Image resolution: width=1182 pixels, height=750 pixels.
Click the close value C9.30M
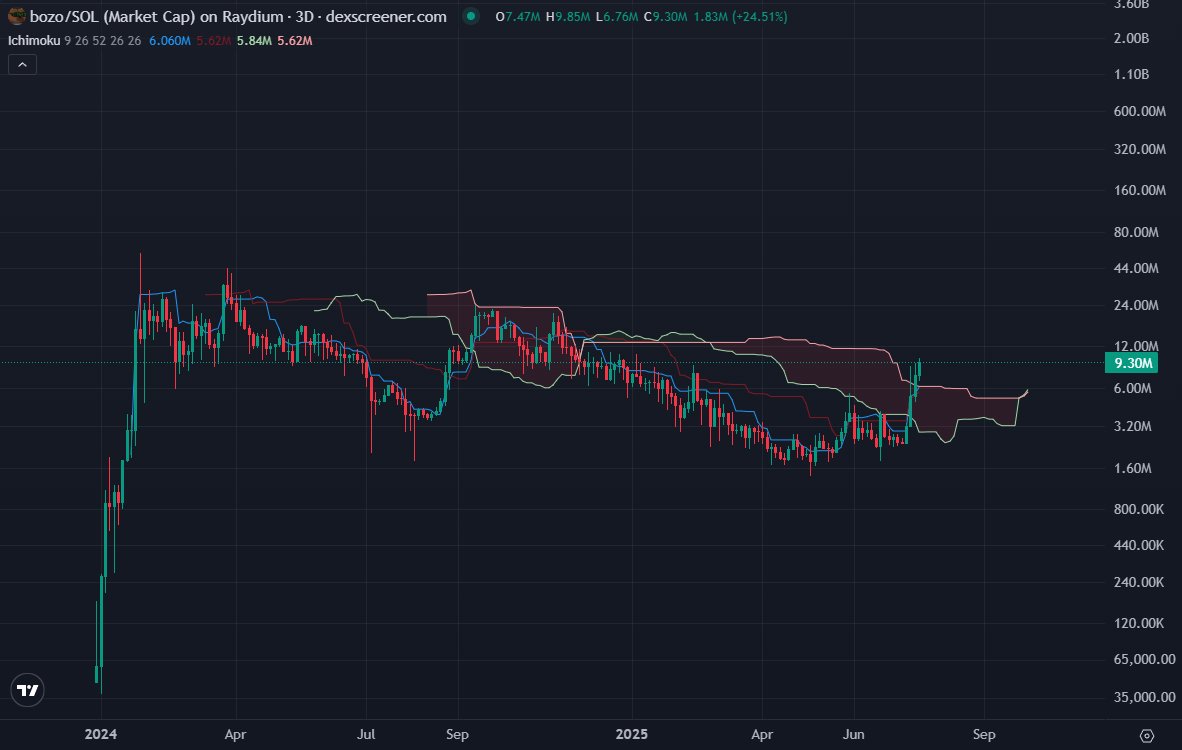point(666,17)
